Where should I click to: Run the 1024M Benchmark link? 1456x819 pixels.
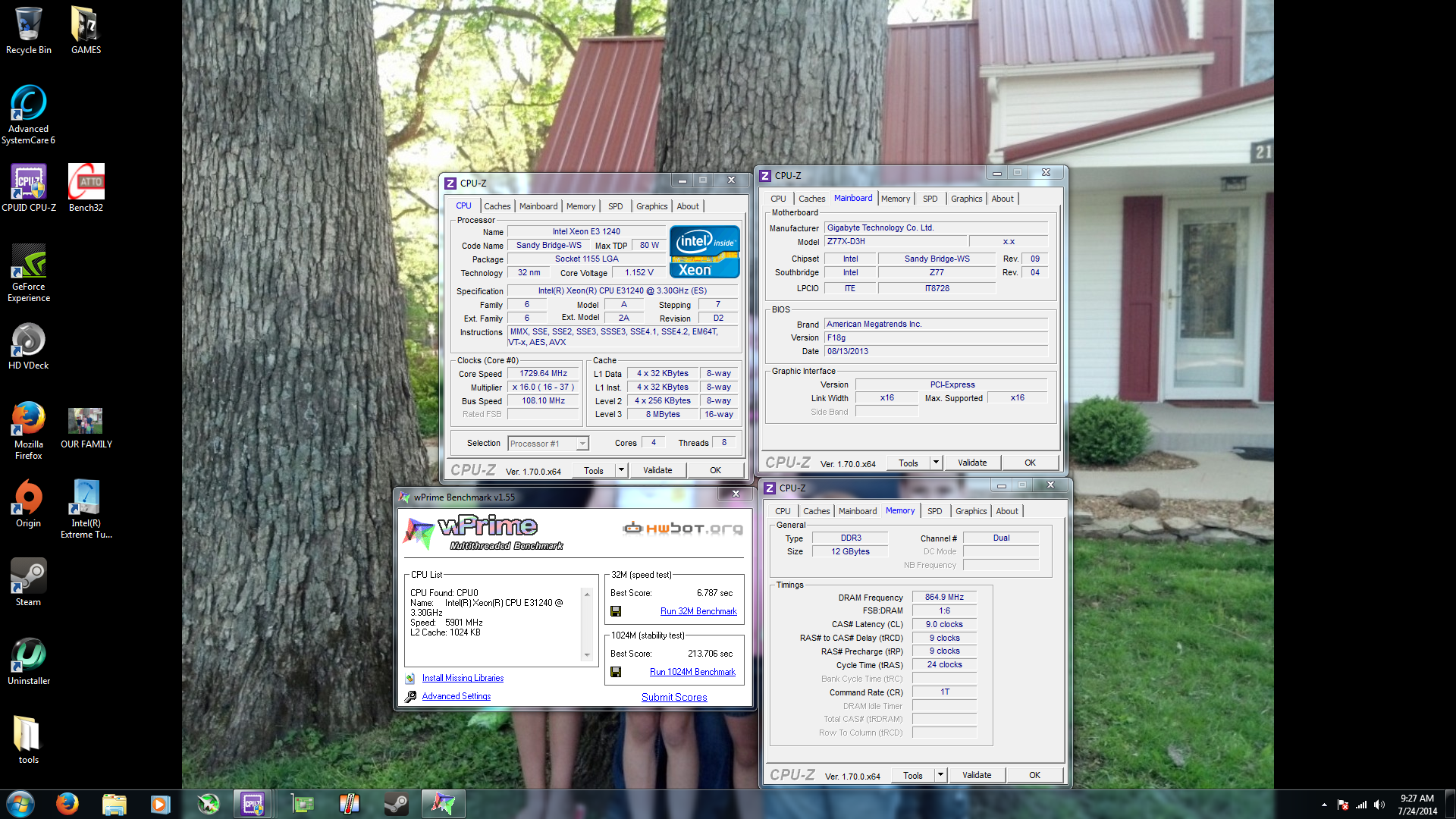(692, 672)
